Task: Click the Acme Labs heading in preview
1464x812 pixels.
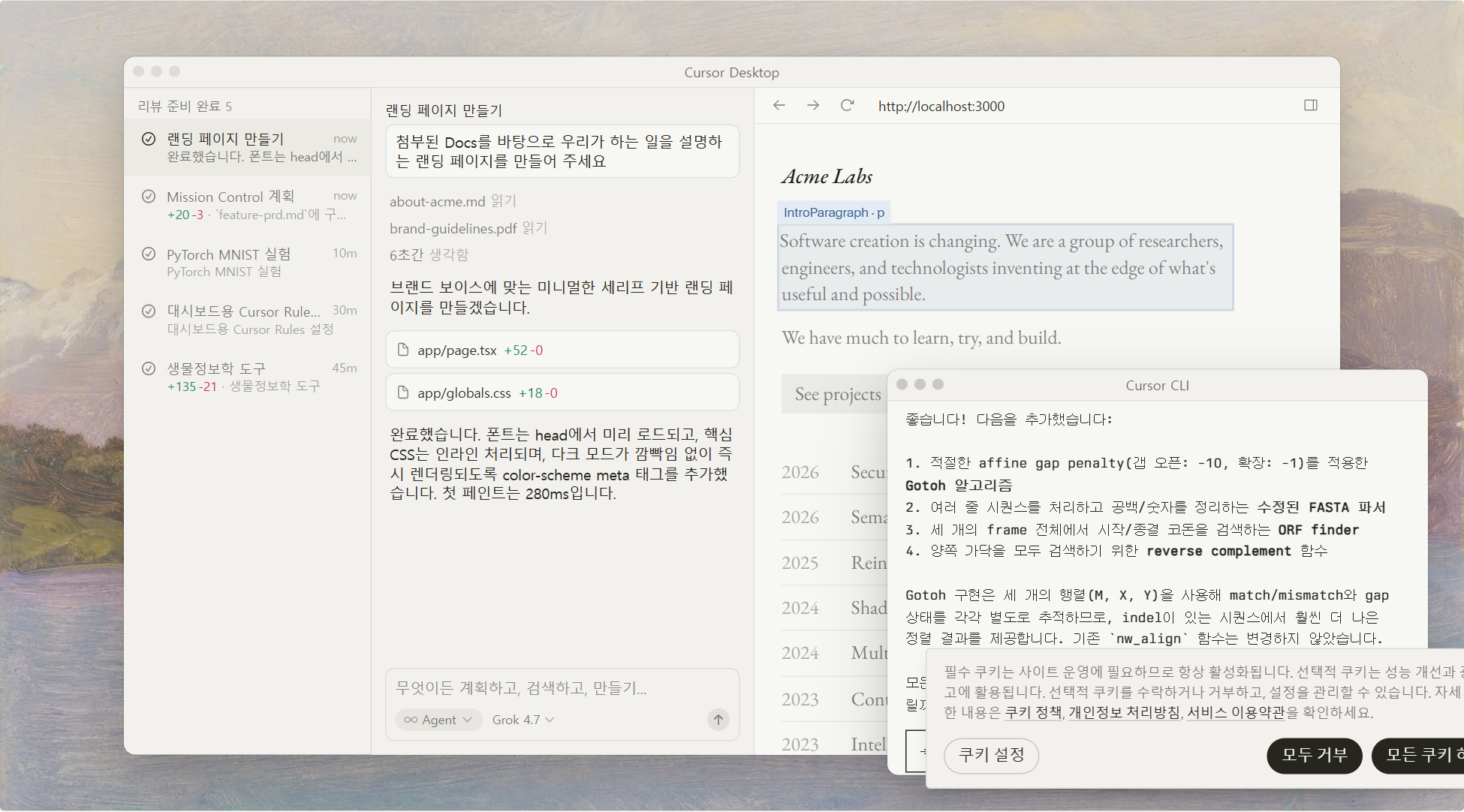Action: point(827,176)
